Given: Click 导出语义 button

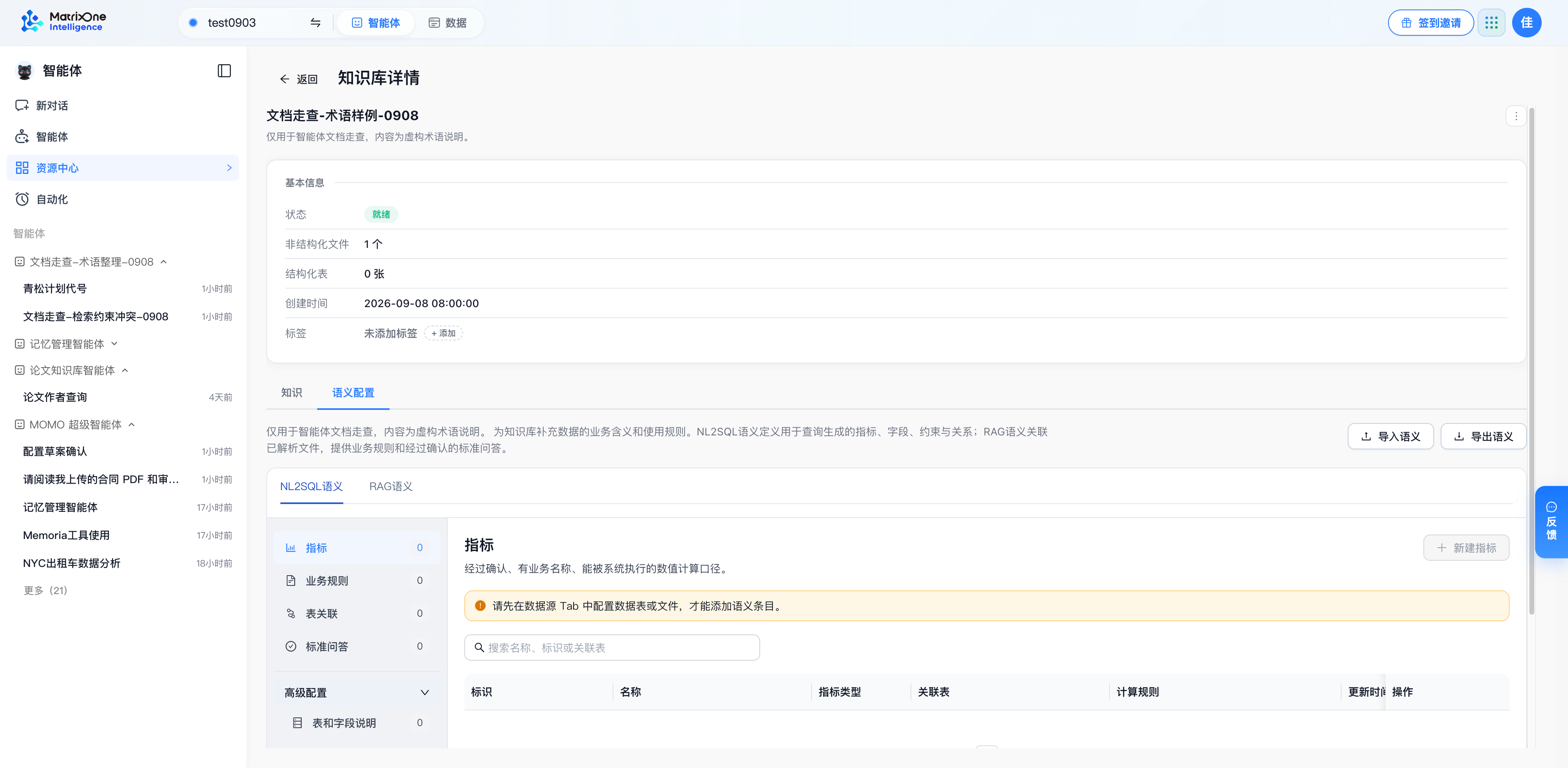Looking at the screenshot, I should 1483,436.
